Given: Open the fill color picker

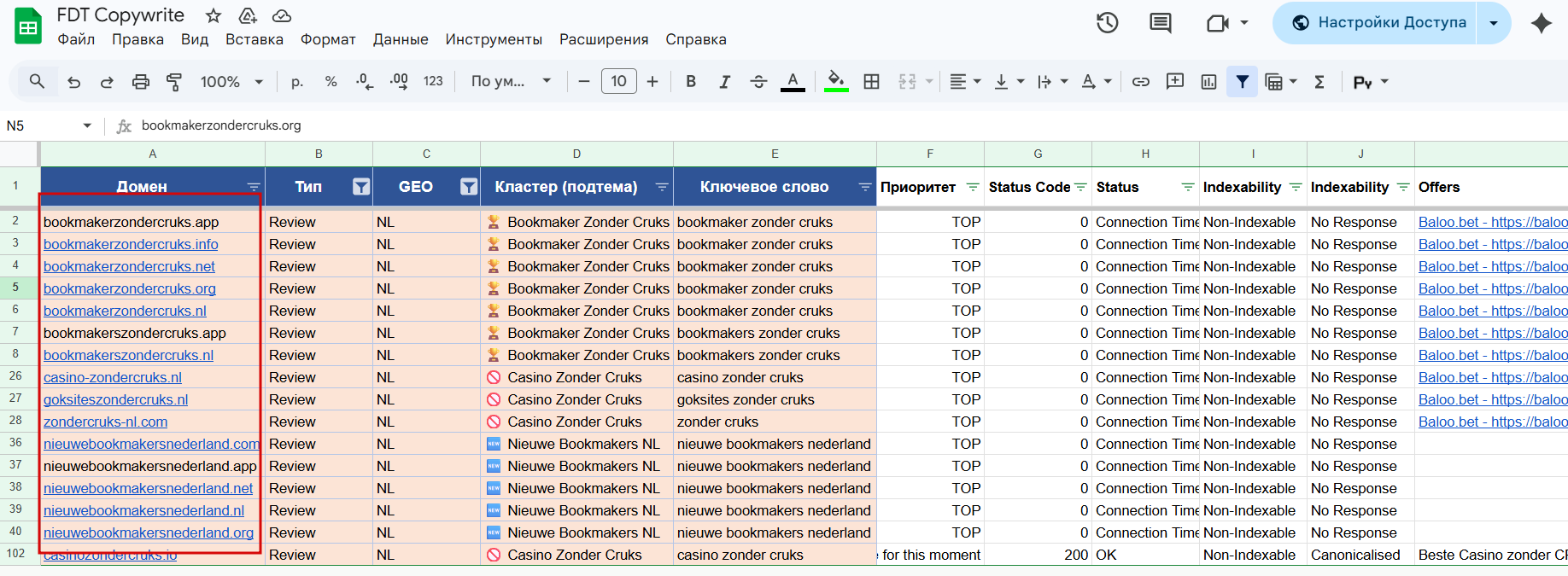Looking at the screenshot, I should click(x=836, y=82).
